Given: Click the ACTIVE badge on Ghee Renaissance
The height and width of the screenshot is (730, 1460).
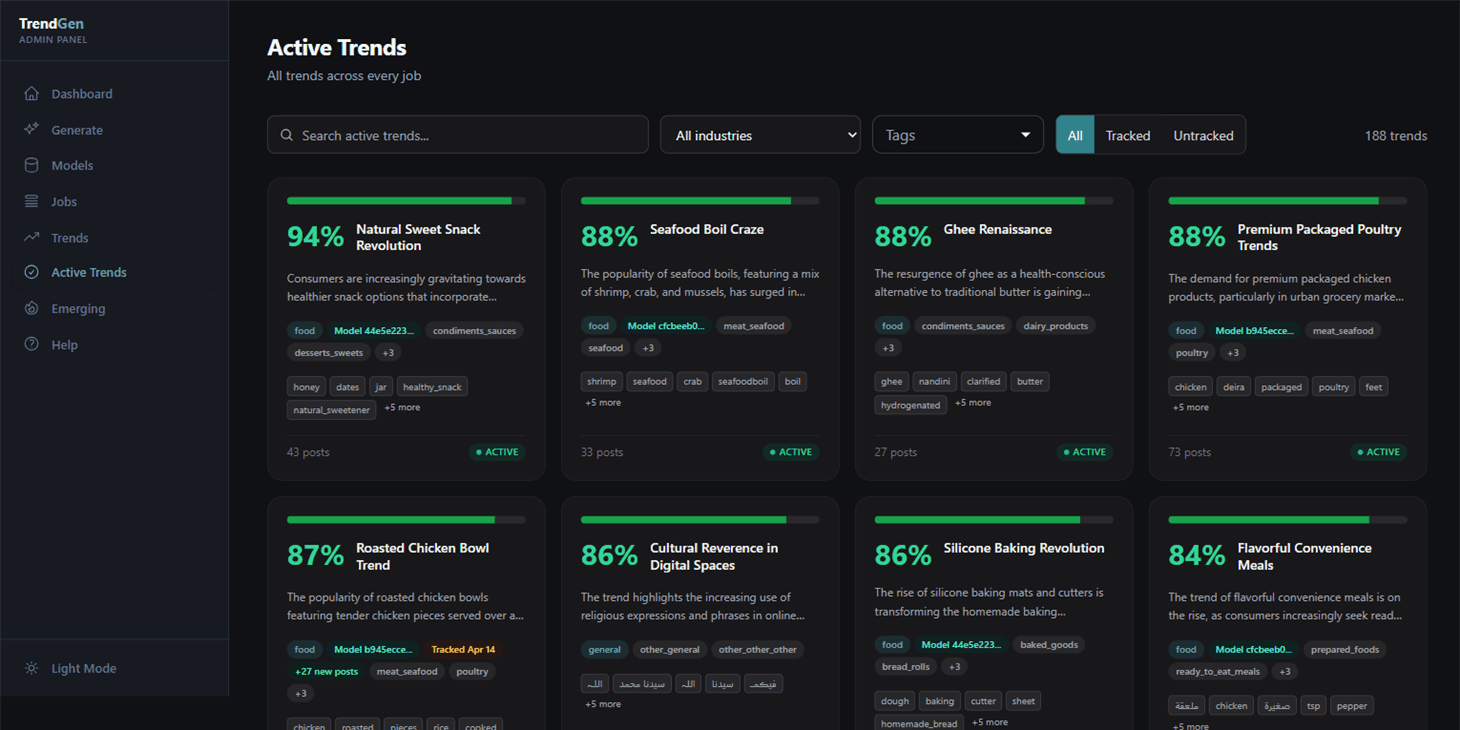Looking at the screenshot, I should pos(1085,452).
